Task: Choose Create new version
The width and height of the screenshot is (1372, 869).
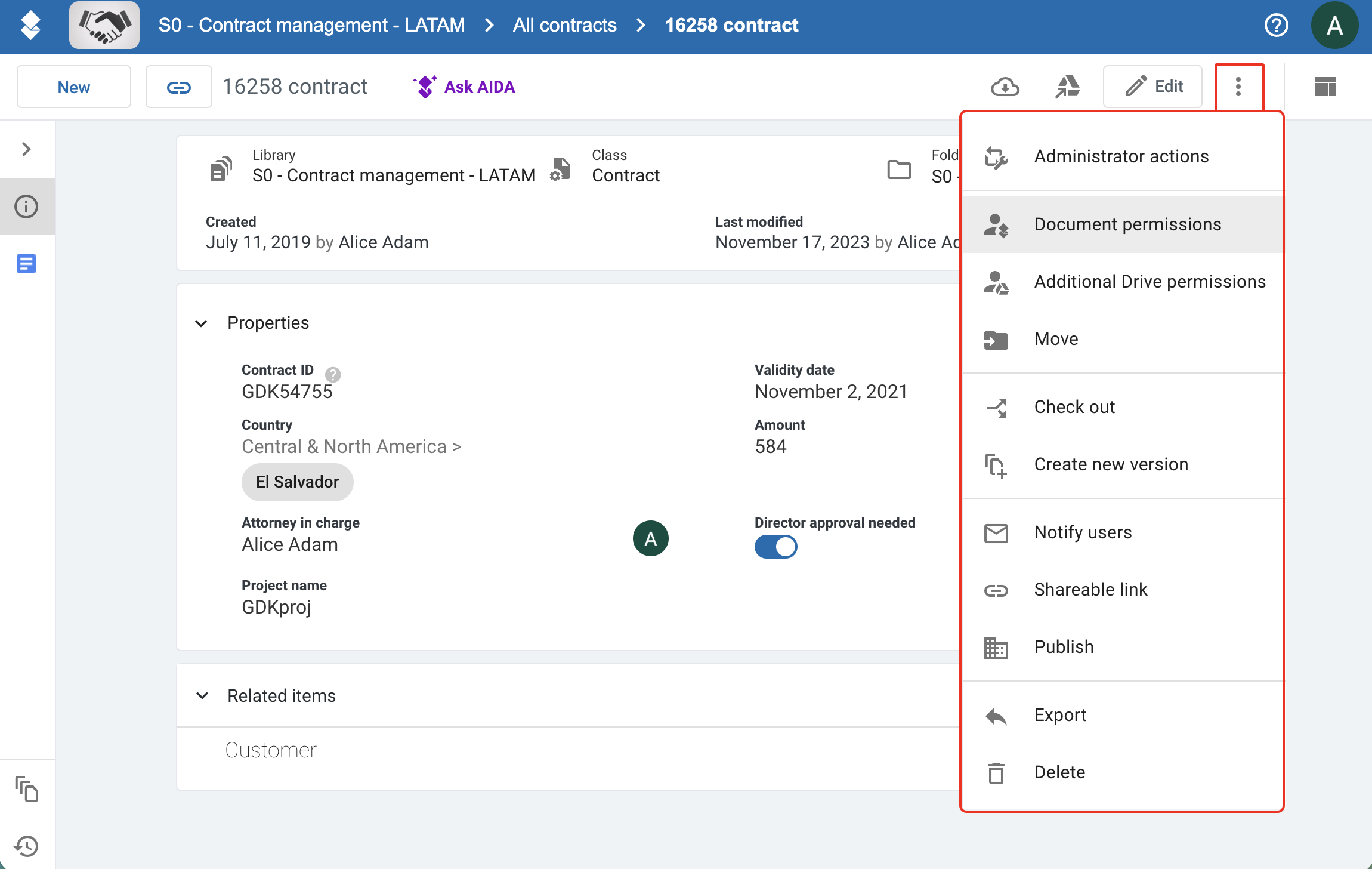Action: click(x=1122, y=464)
